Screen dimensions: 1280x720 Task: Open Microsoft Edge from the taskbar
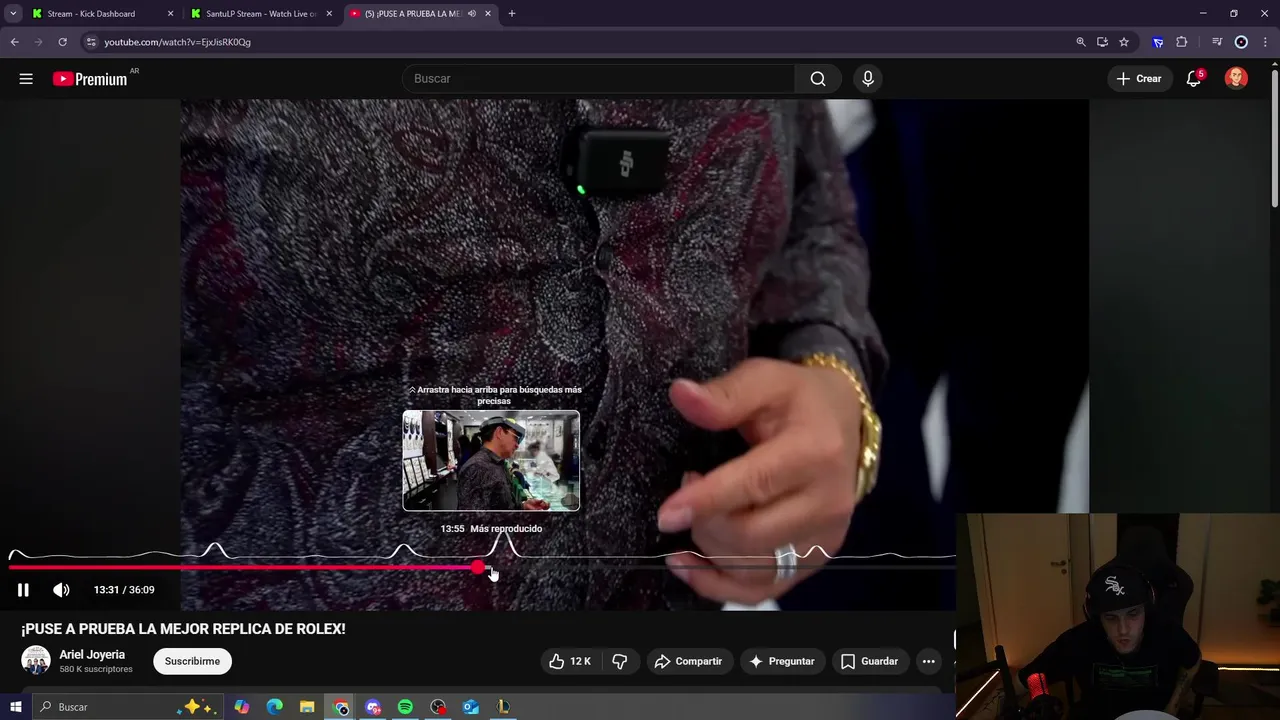click(x=275, y=707)
